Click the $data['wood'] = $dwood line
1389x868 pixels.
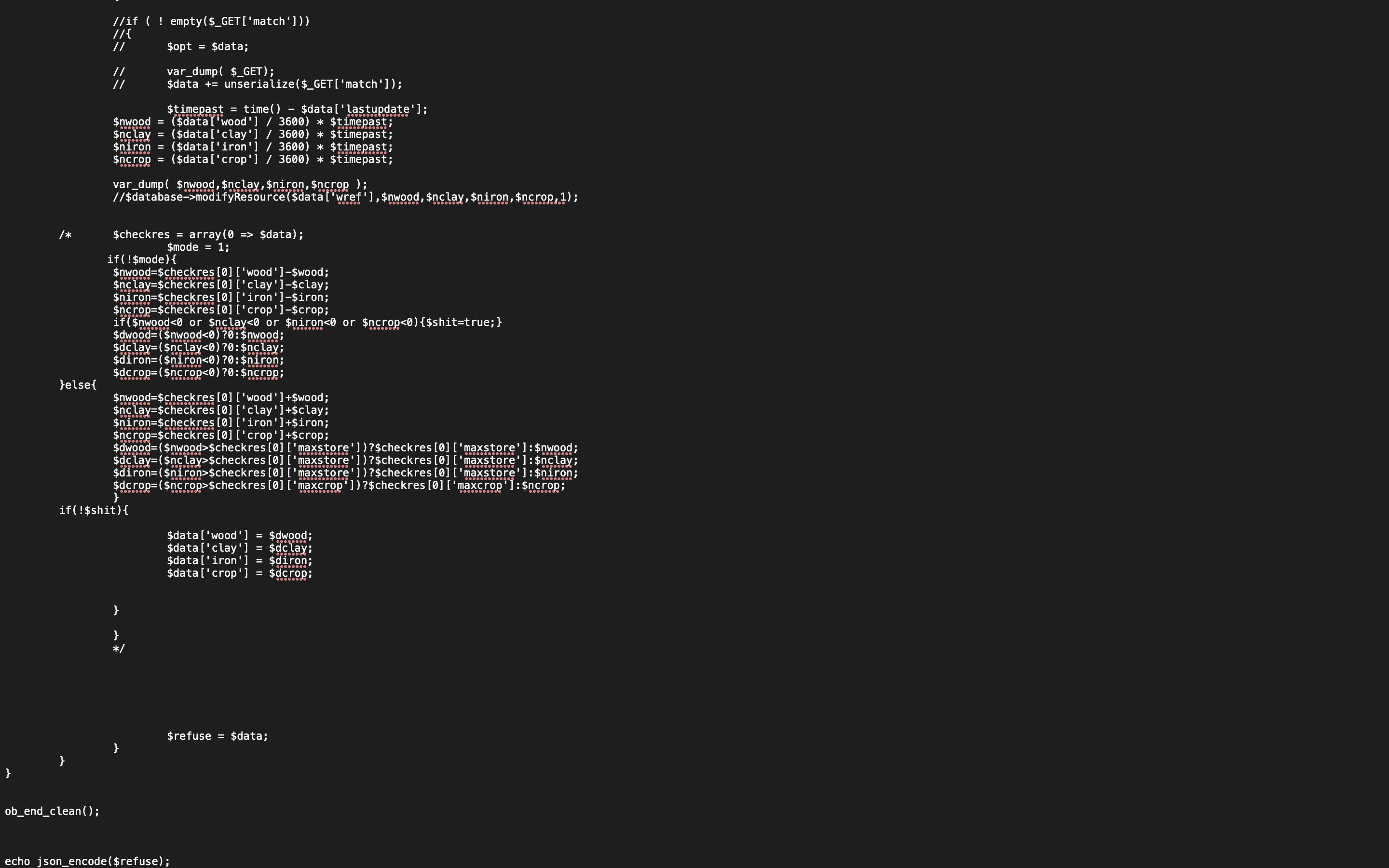[239, 536]
